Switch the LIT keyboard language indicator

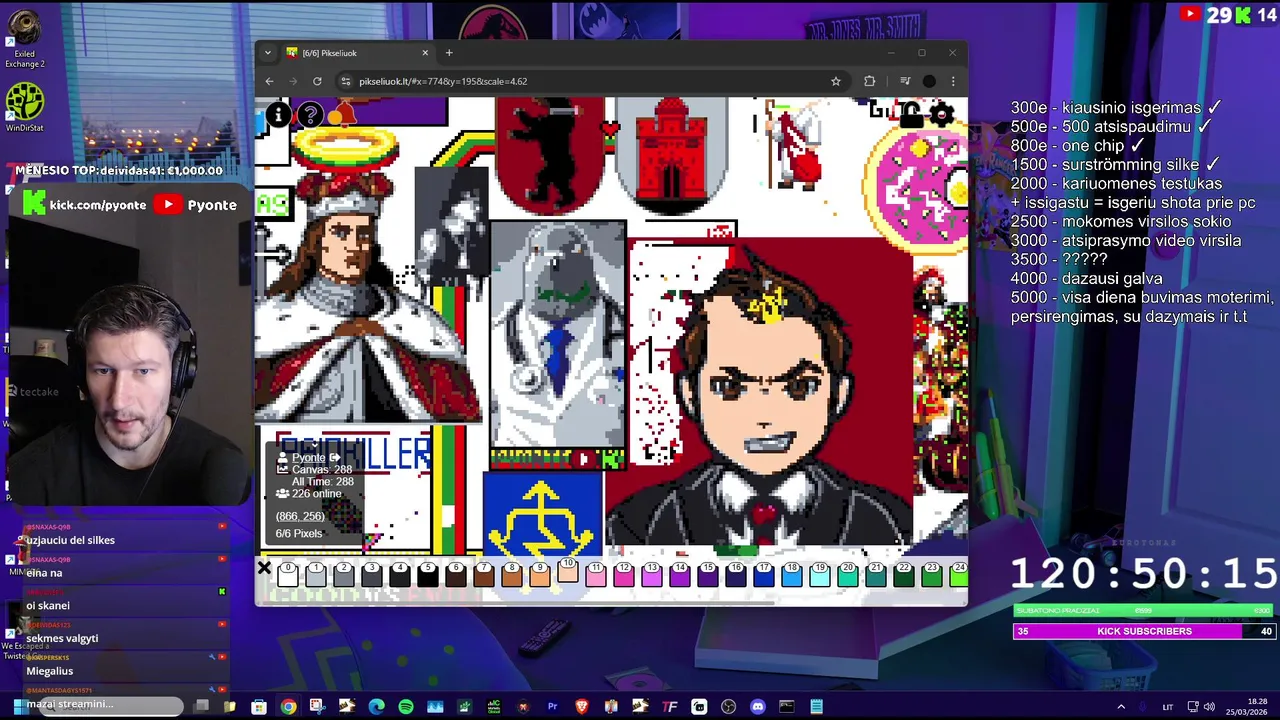(1167, 707)
